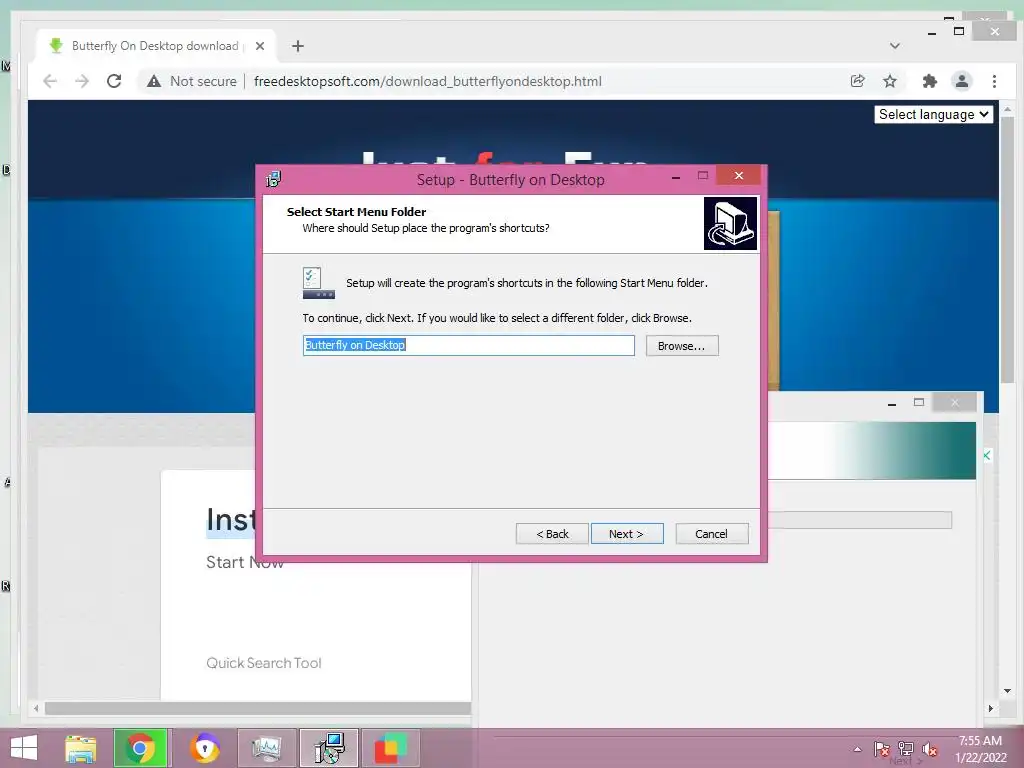Open Windows Start button
The height and width of the screenshot is (768, 1024).
[24, 748]
